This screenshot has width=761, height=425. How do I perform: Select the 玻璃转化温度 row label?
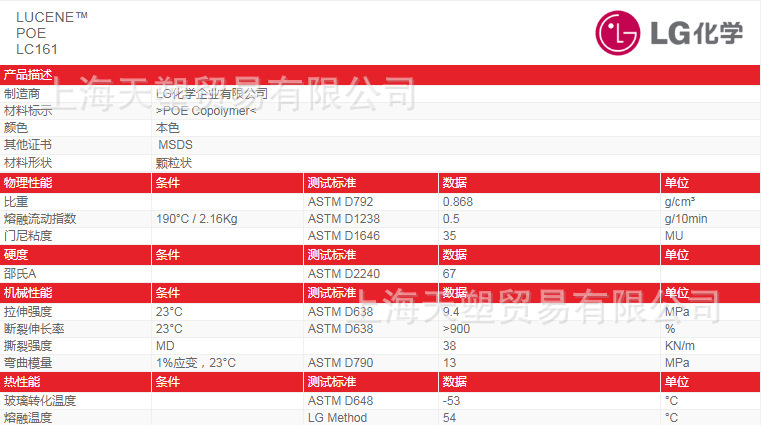point(40,401)
